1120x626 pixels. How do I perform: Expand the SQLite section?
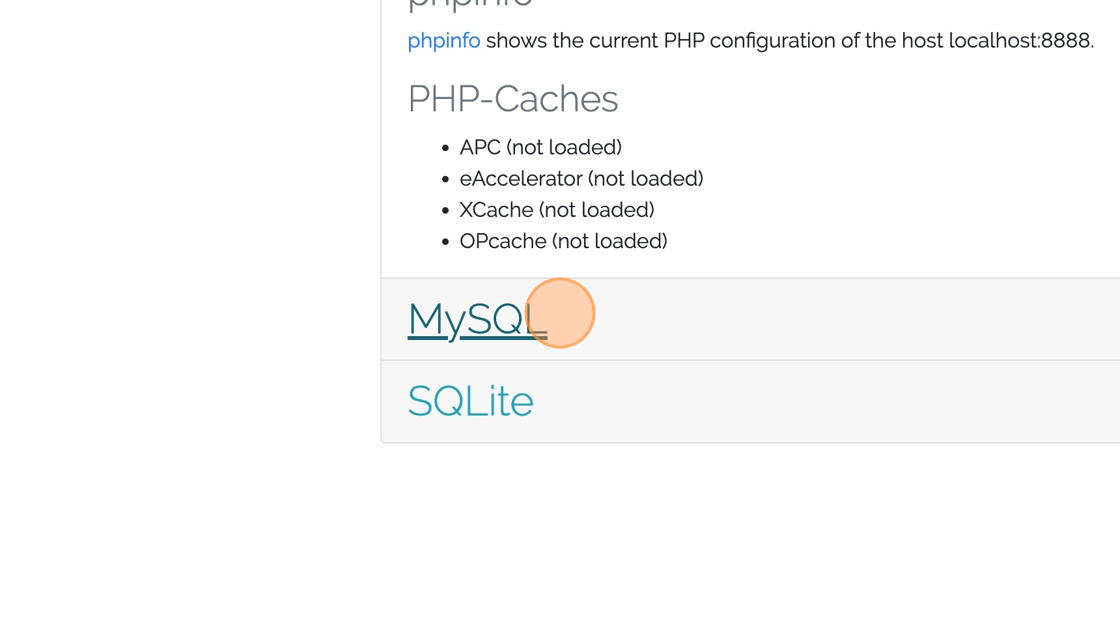(470, 401)
